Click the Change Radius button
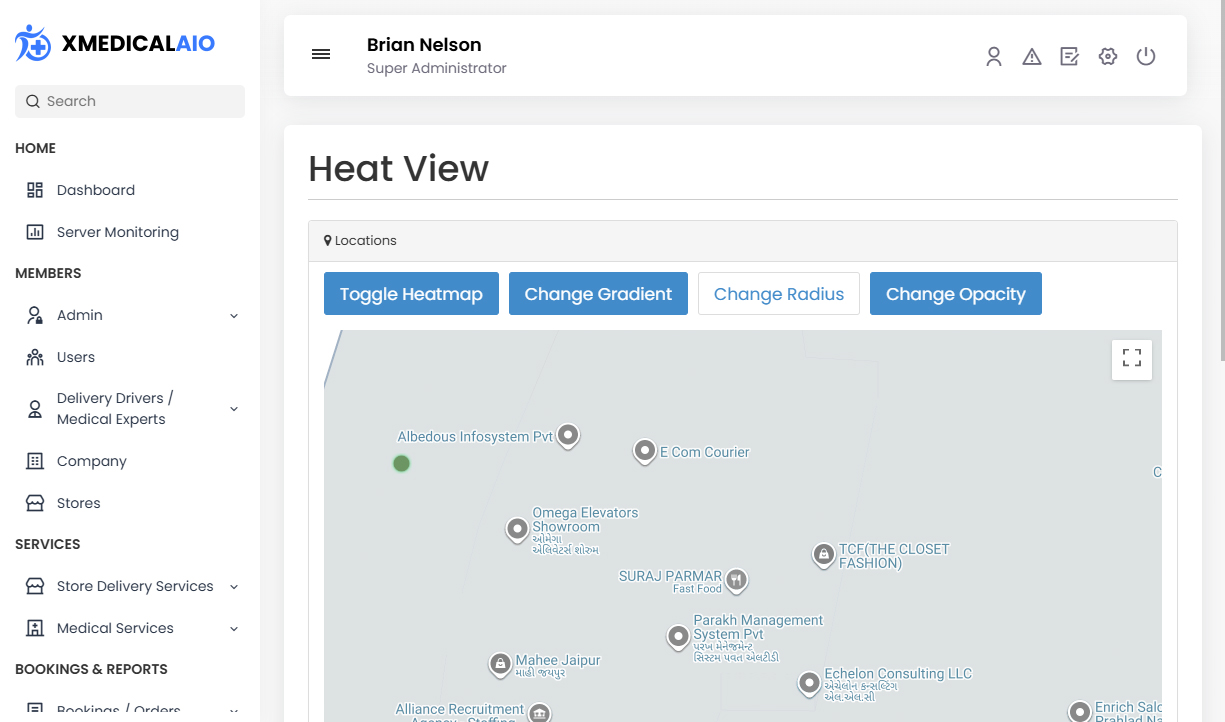The image size is (1225, 722). coord(778,294)
